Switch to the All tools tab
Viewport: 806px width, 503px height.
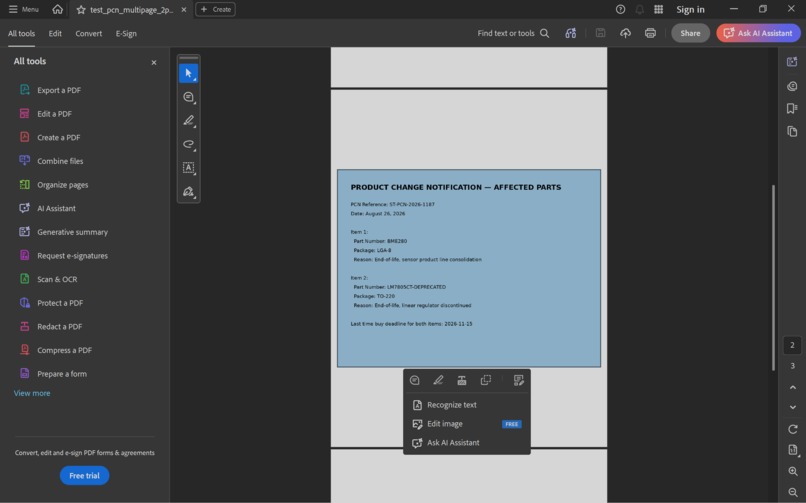point(22,33)
